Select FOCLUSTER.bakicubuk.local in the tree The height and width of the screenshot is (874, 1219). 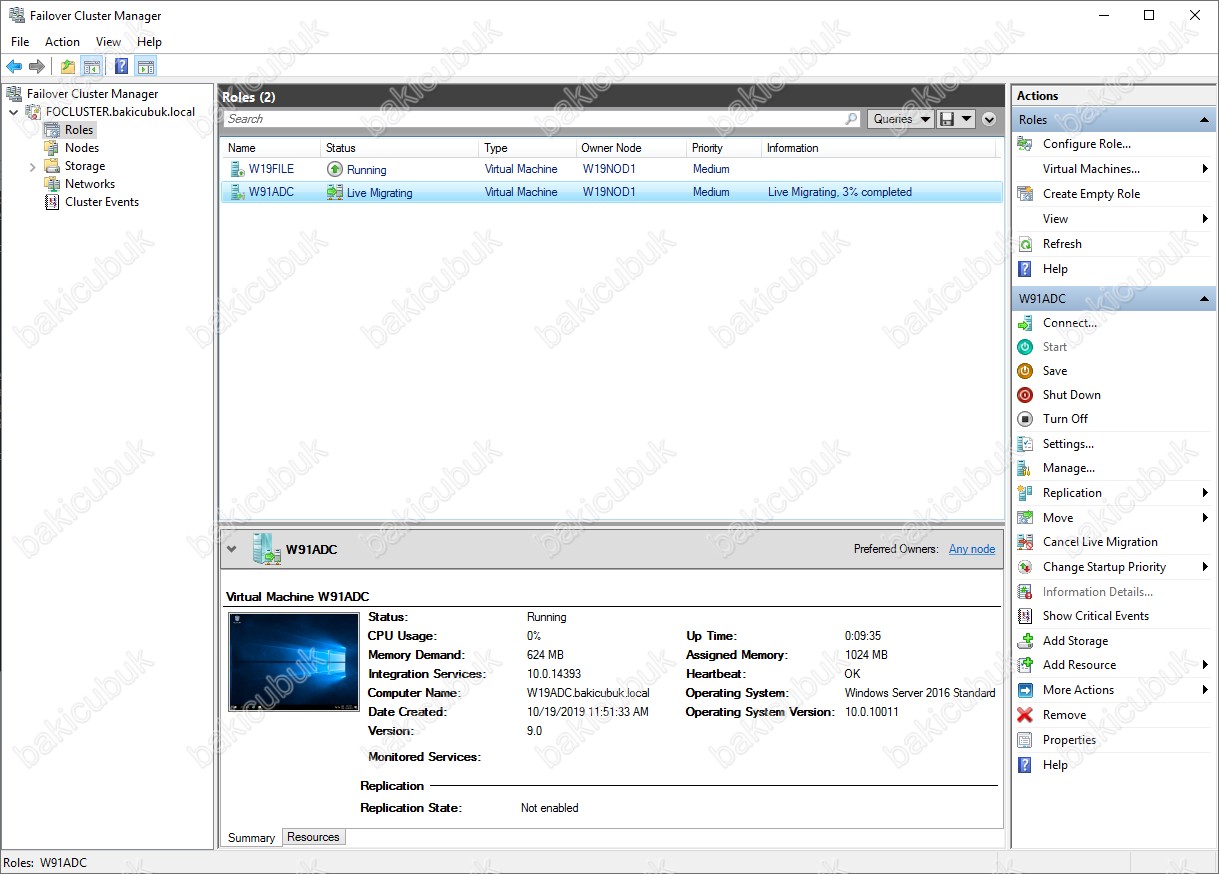coord(120,112)
